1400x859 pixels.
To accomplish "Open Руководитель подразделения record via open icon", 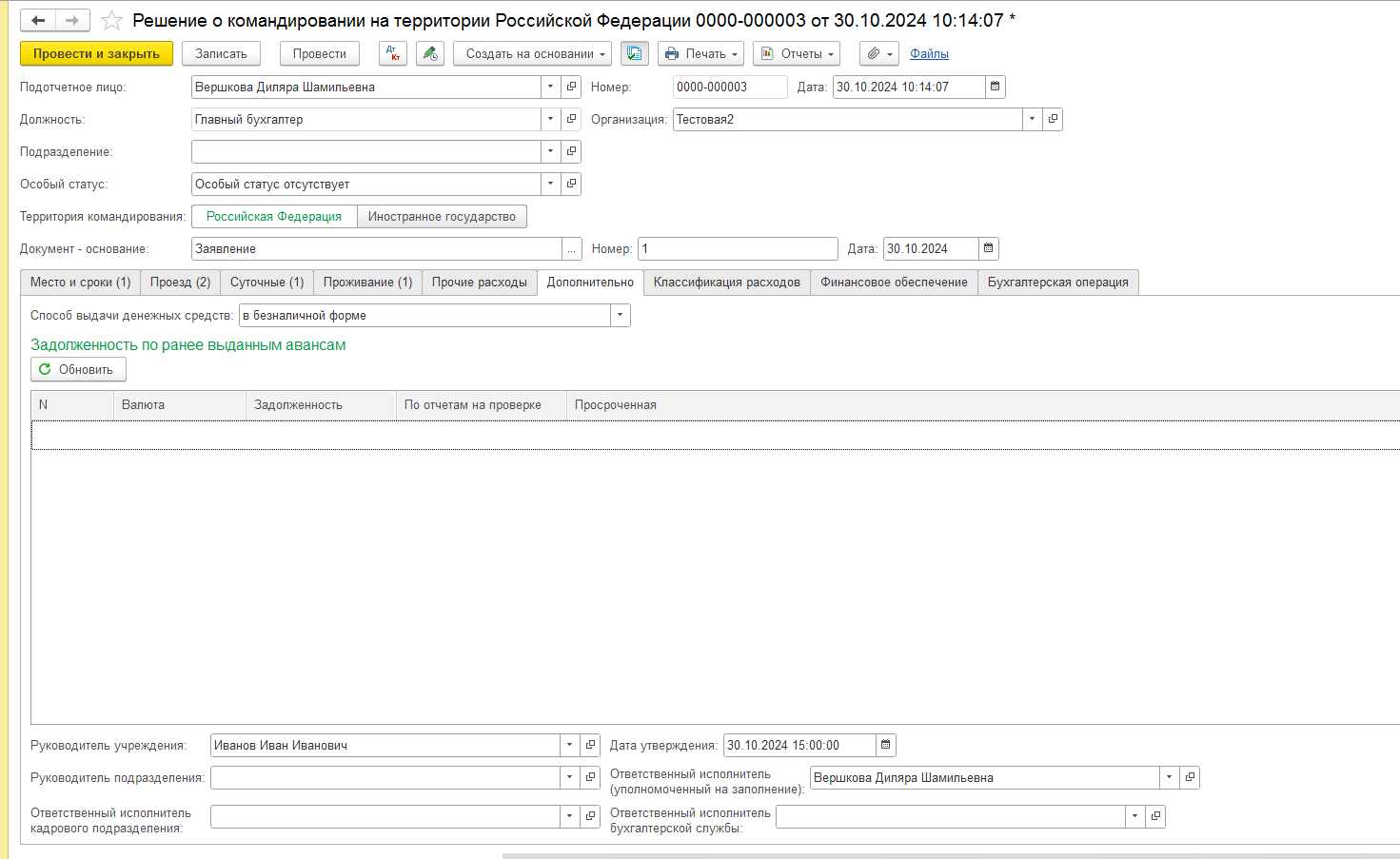I will 590,777.
